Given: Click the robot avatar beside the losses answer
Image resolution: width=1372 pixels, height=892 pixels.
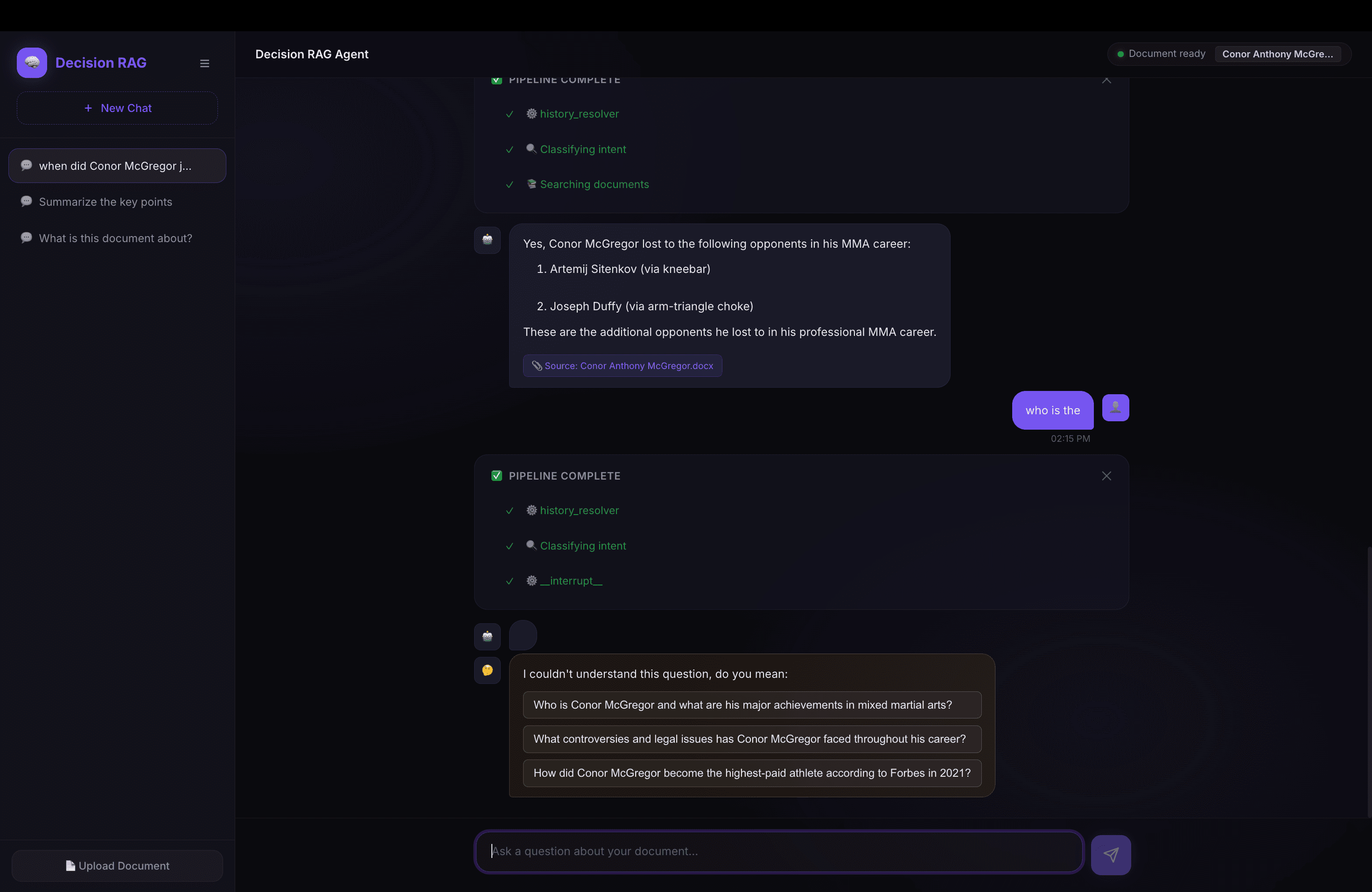Looking at the screenshot, I should point(487,240).
